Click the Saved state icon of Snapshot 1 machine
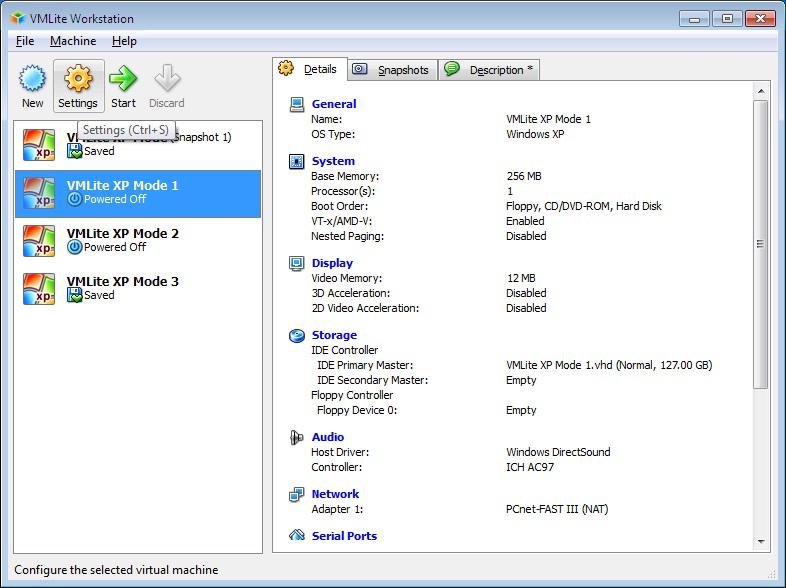This screenshot has height=588, width=786. [x=75, y=151]
